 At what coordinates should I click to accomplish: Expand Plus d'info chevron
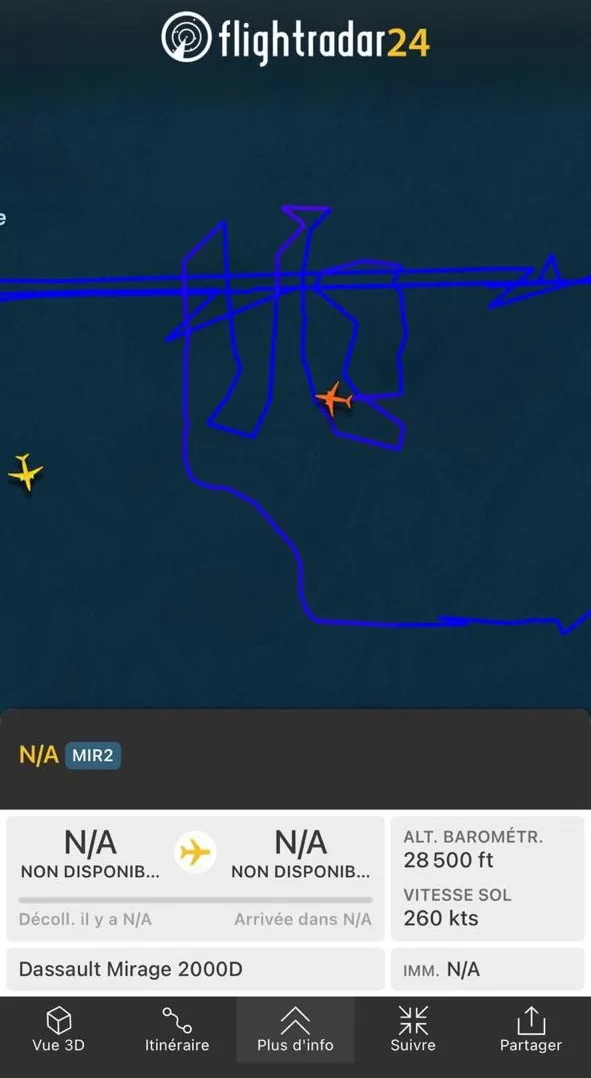point(295,1020)
